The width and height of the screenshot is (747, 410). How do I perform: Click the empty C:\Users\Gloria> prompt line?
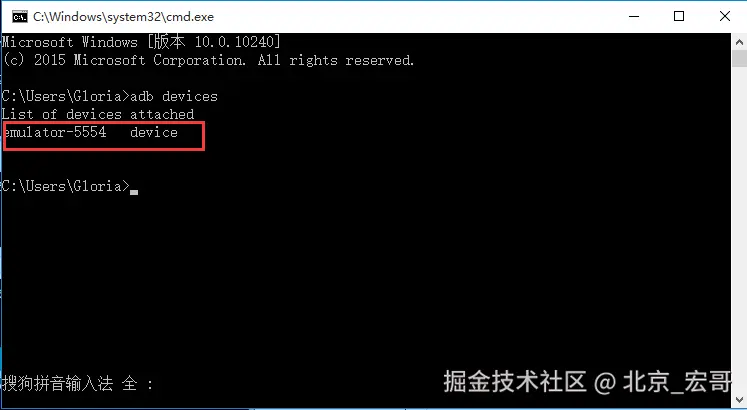click(66, 186)
